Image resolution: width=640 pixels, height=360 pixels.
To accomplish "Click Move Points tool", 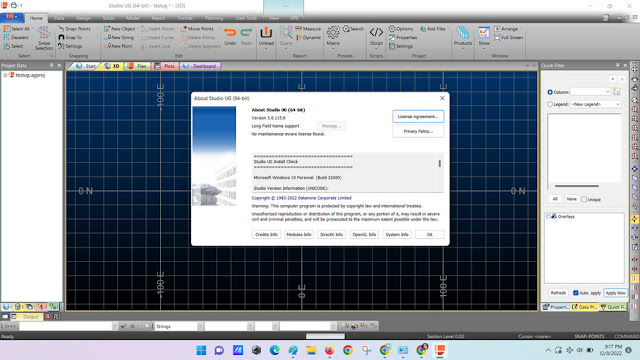I will click(x=197, y=29).
